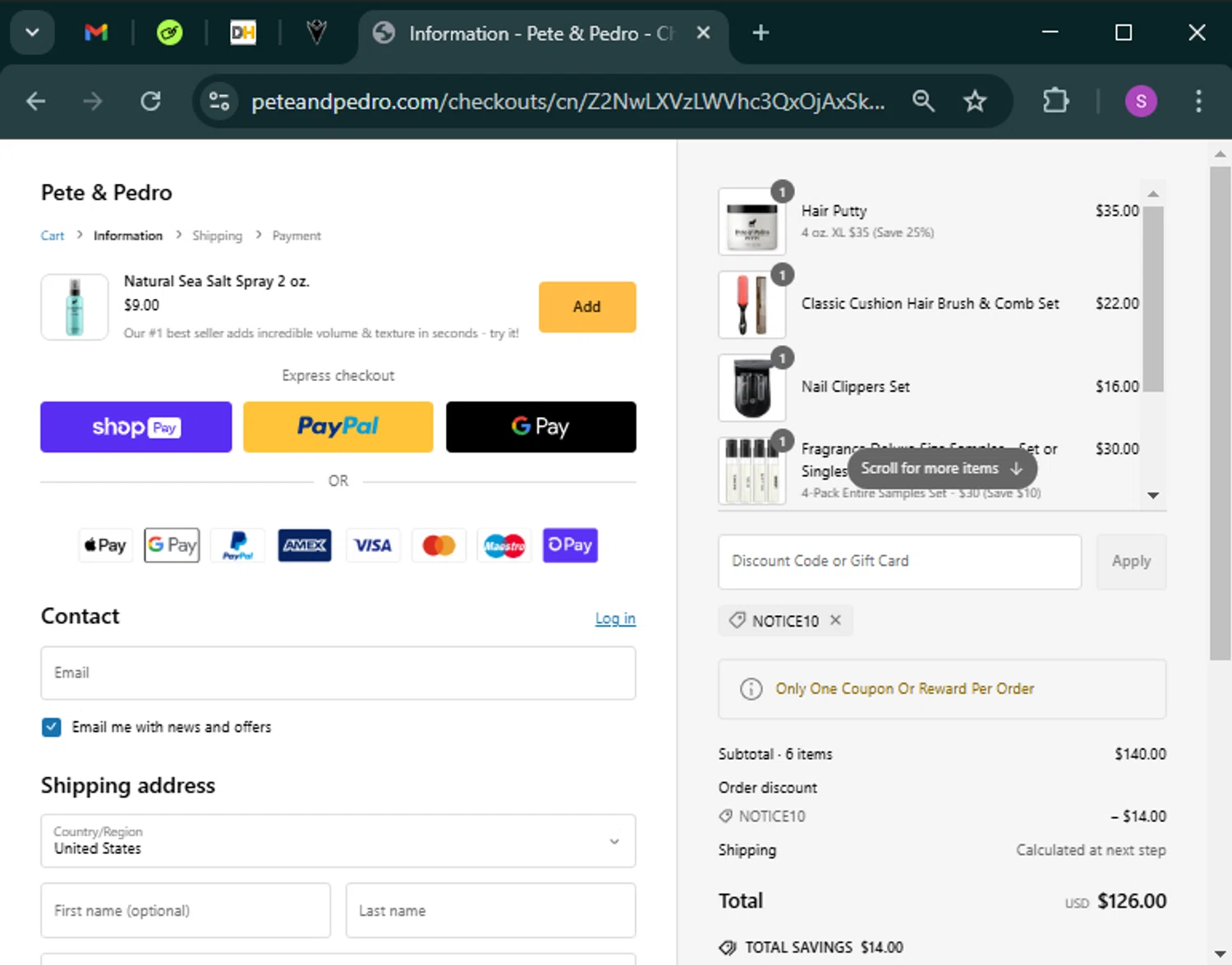Image resolution: width=1232 pixels, height=965 pixels.
Task: Click the purple OPay payment icon
Action: point(570,545)
